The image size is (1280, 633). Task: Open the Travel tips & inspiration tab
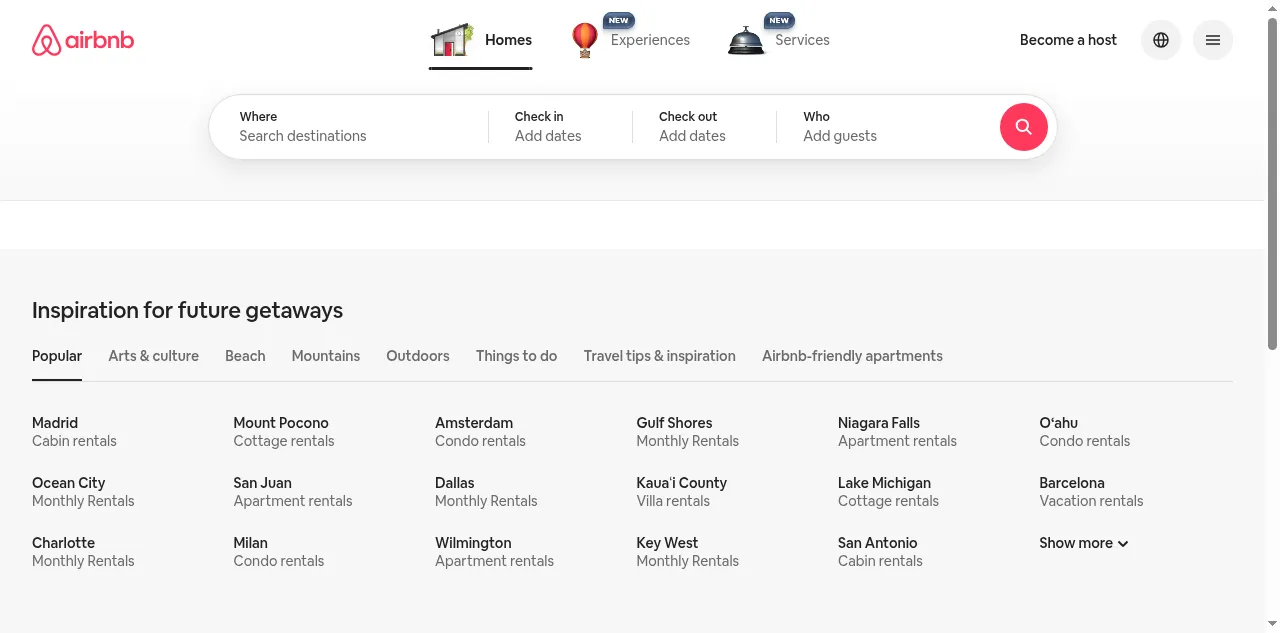click(x=659, y=356)
